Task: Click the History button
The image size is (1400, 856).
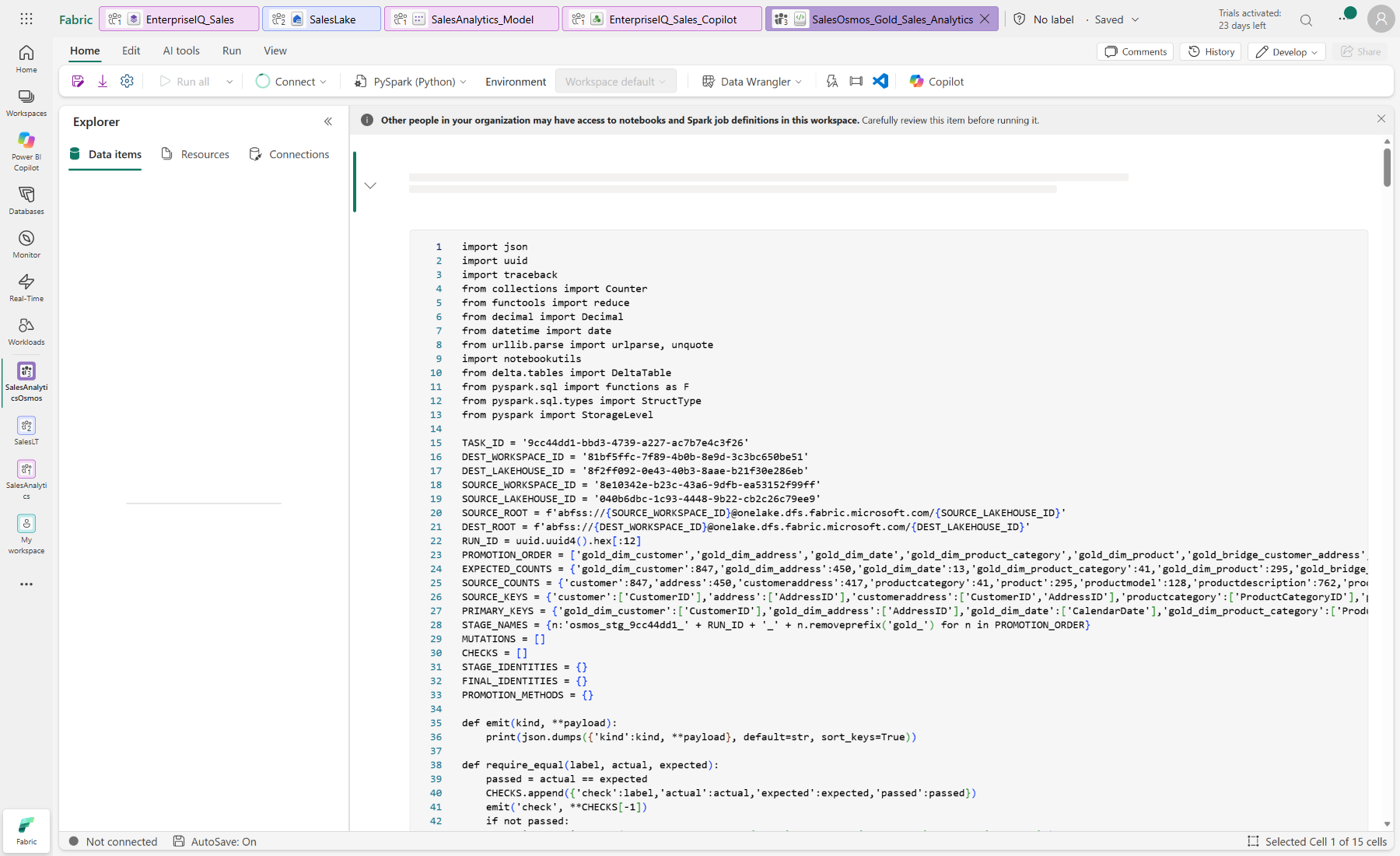Action: [x=1211, y=52]
